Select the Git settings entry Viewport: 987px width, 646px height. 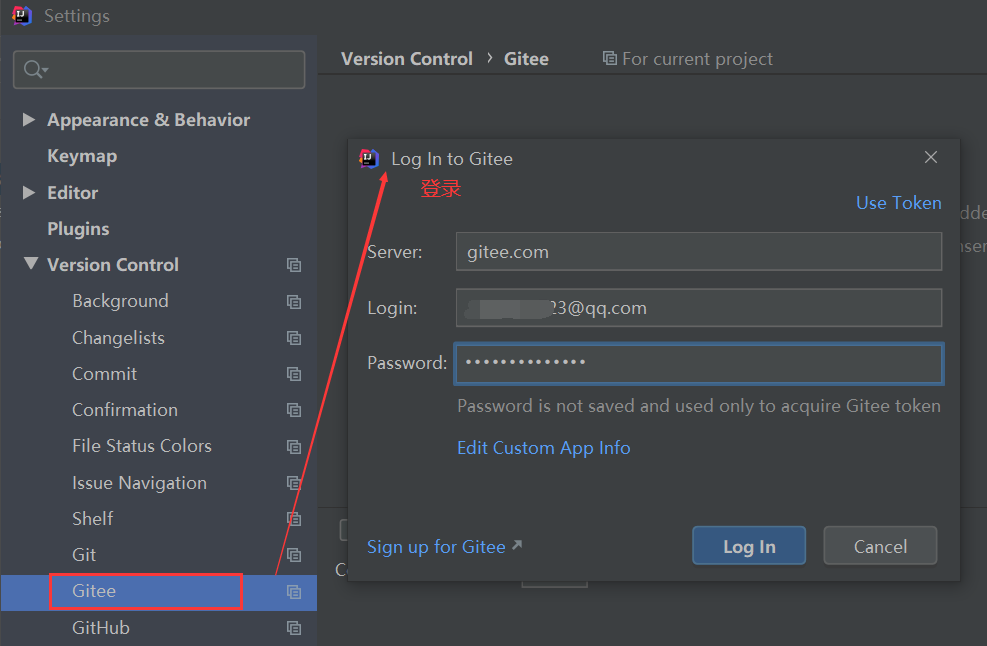84,555
